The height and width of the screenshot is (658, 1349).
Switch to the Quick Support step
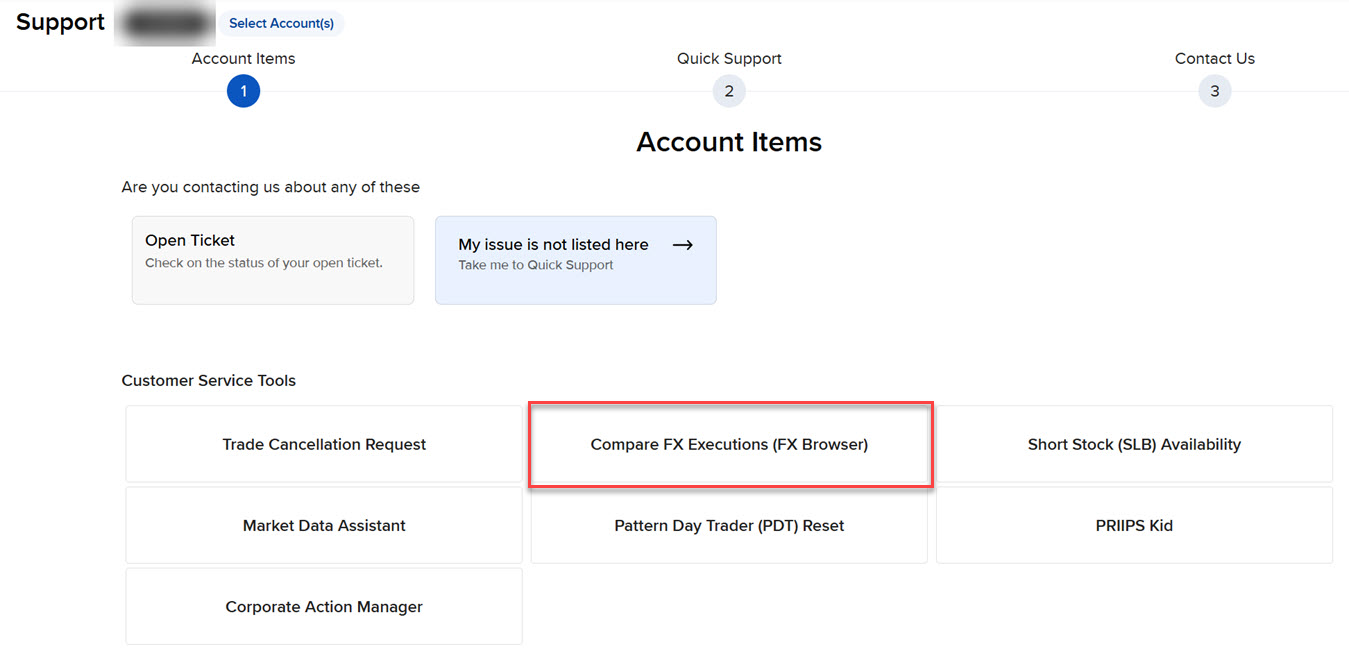(729, 91)
